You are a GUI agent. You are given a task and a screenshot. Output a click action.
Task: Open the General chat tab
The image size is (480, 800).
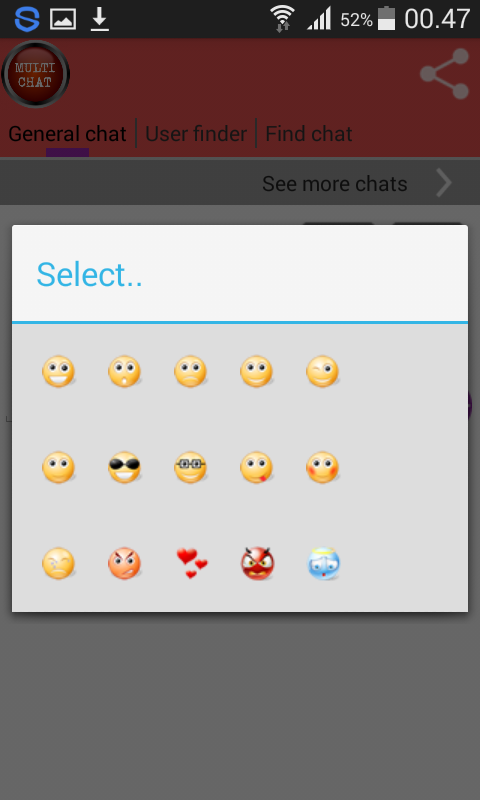tap(67, 134)
